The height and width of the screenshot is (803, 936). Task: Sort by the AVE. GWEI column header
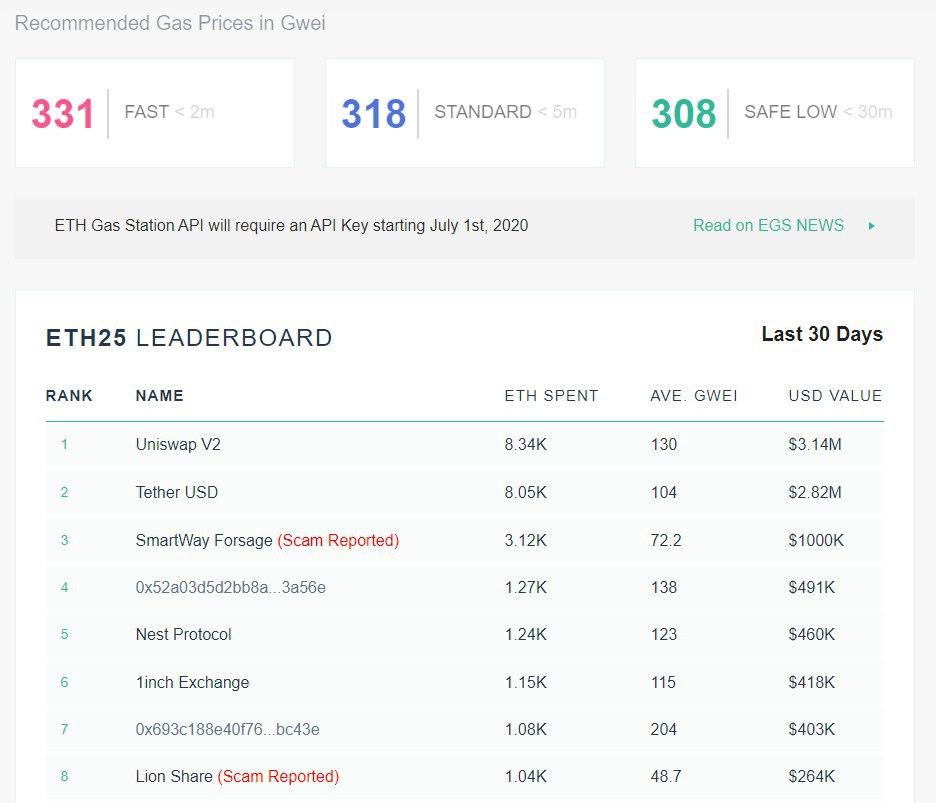pyautogui.click(x=693, y=396)
